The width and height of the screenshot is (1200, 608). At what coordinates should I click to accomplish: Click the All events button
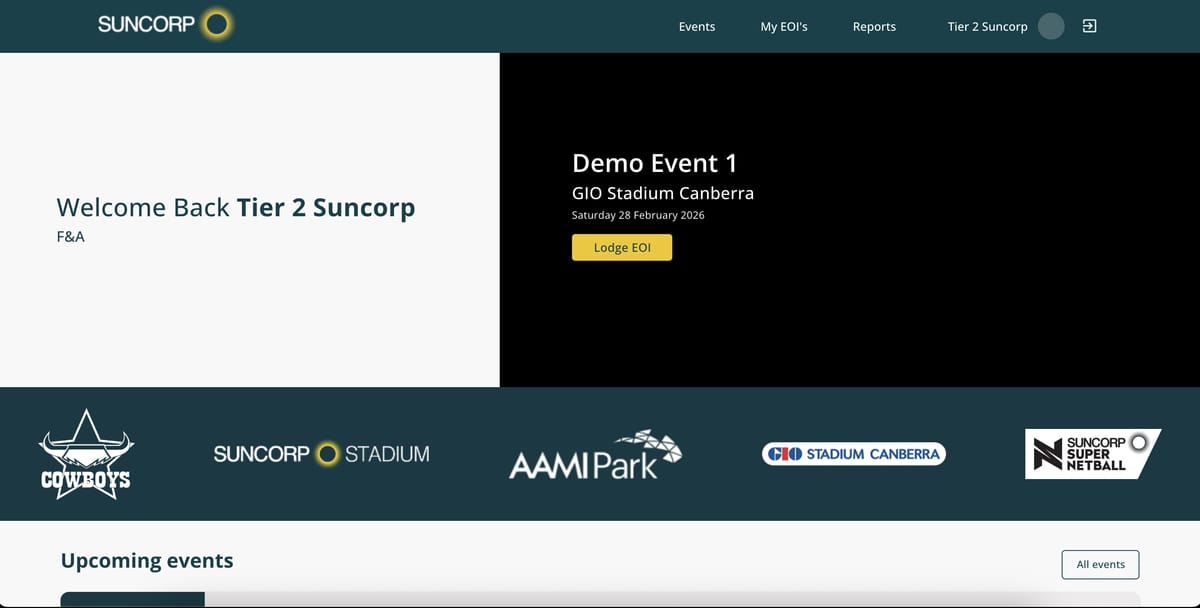point(1100,564)
